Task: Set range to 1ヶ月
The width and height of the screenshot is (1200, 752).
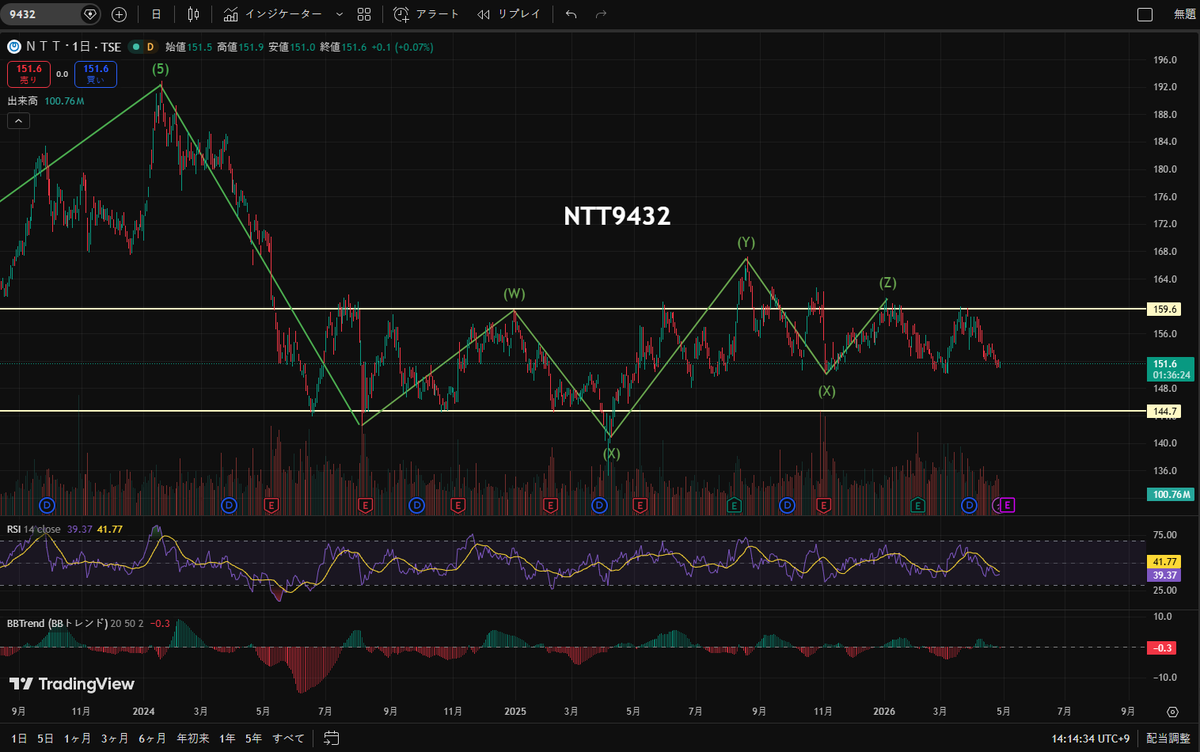Action: (79, 738)
